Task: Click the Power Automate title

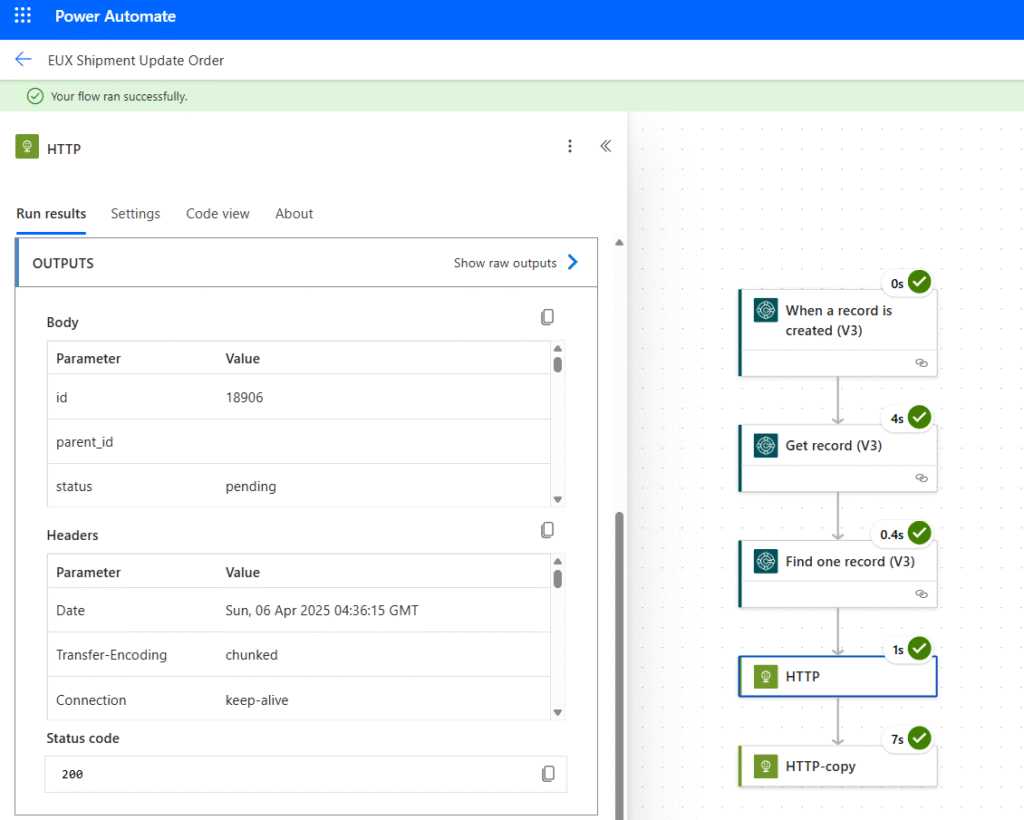Action: pyautogui.click(x=115, y=16)
